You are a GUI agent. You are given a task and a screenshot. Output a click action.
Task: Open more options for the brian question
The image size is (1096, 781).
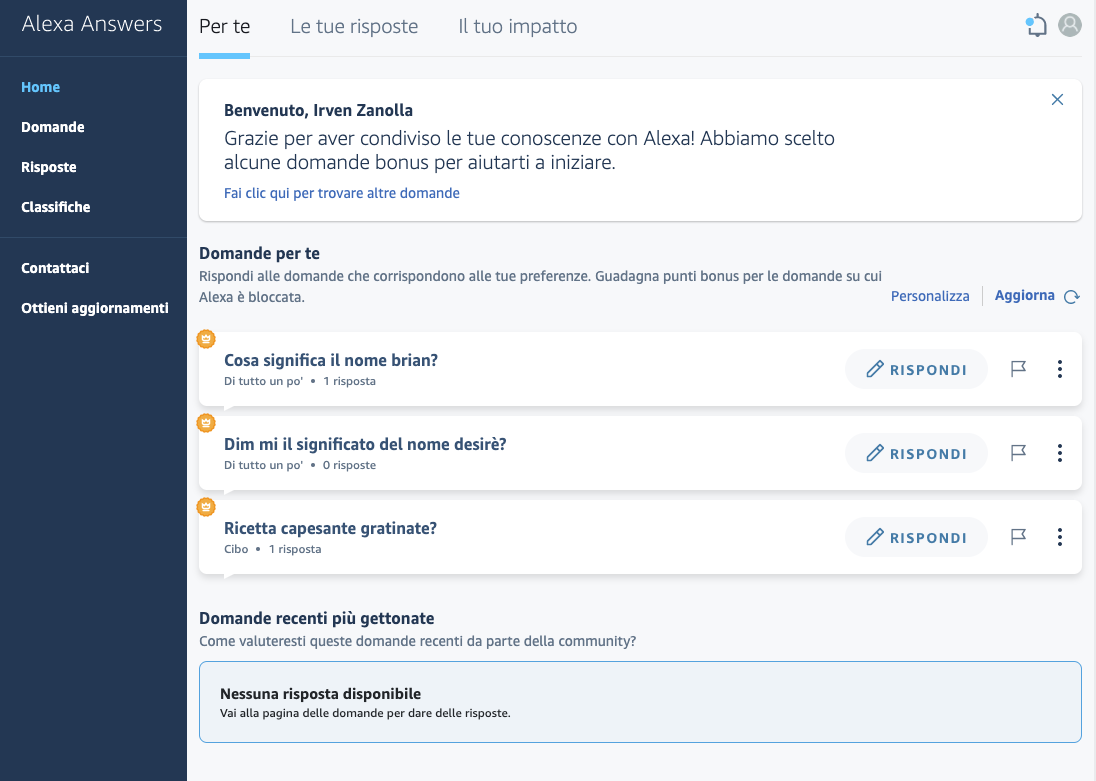pyautogui.click(x=1060, y=369)
